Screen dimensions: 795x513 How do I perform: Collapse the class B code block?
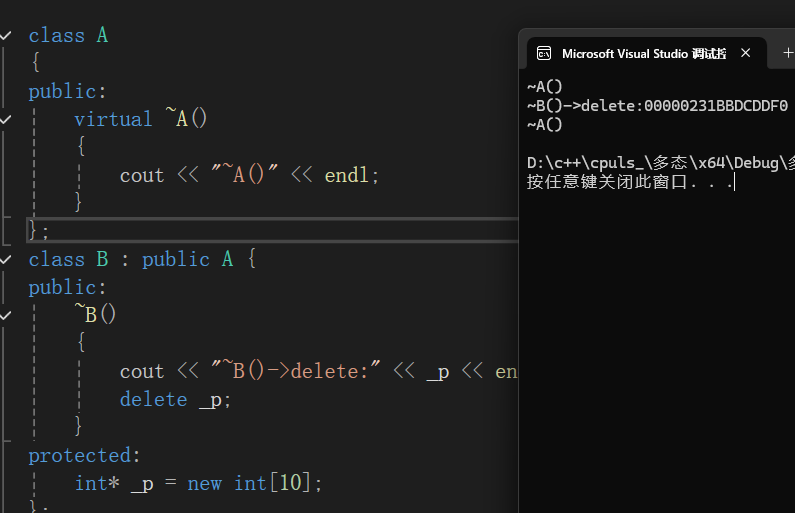point(5,260)
